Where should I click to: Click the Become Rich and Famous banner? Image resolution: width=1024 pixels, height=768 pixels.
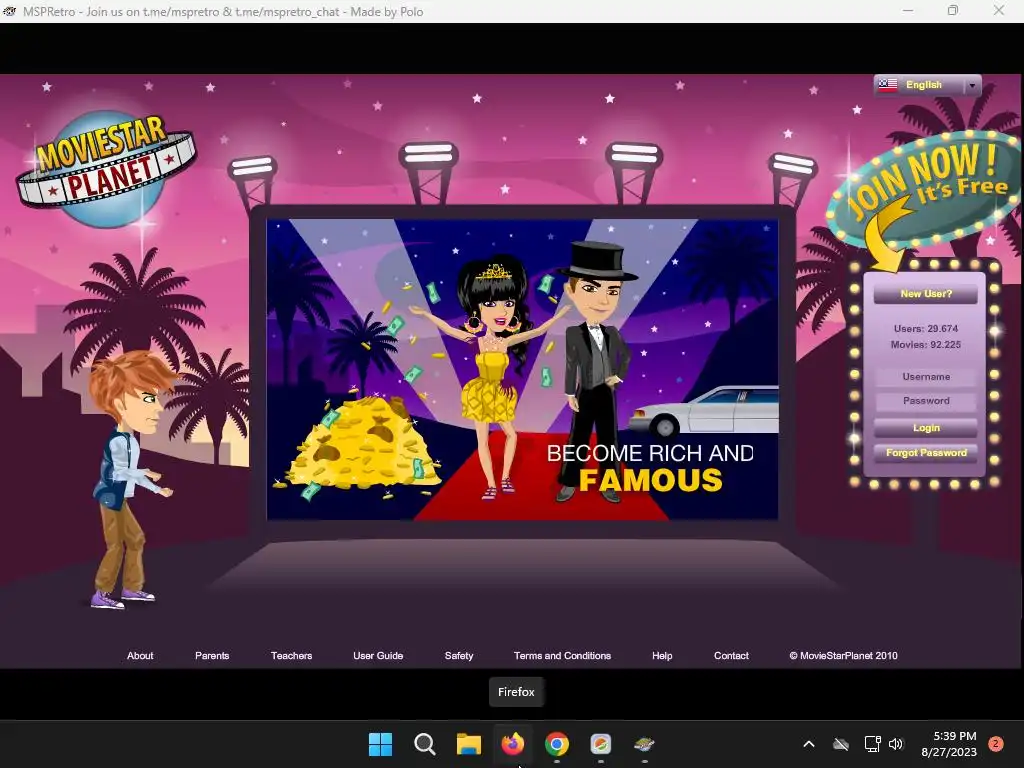(522, 370)
